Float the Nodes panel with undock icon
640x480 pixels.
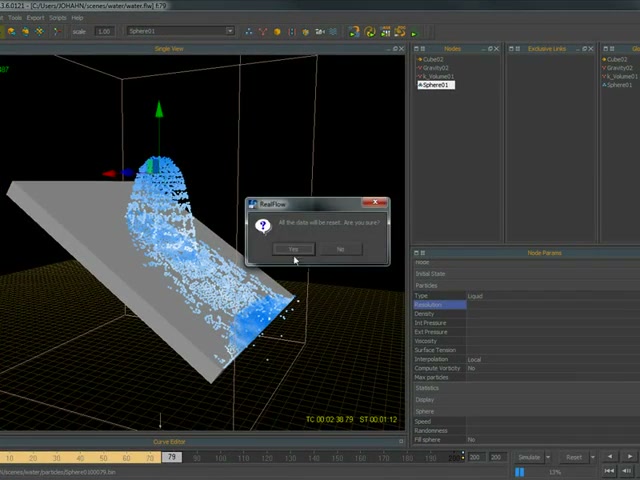[490, 49]
